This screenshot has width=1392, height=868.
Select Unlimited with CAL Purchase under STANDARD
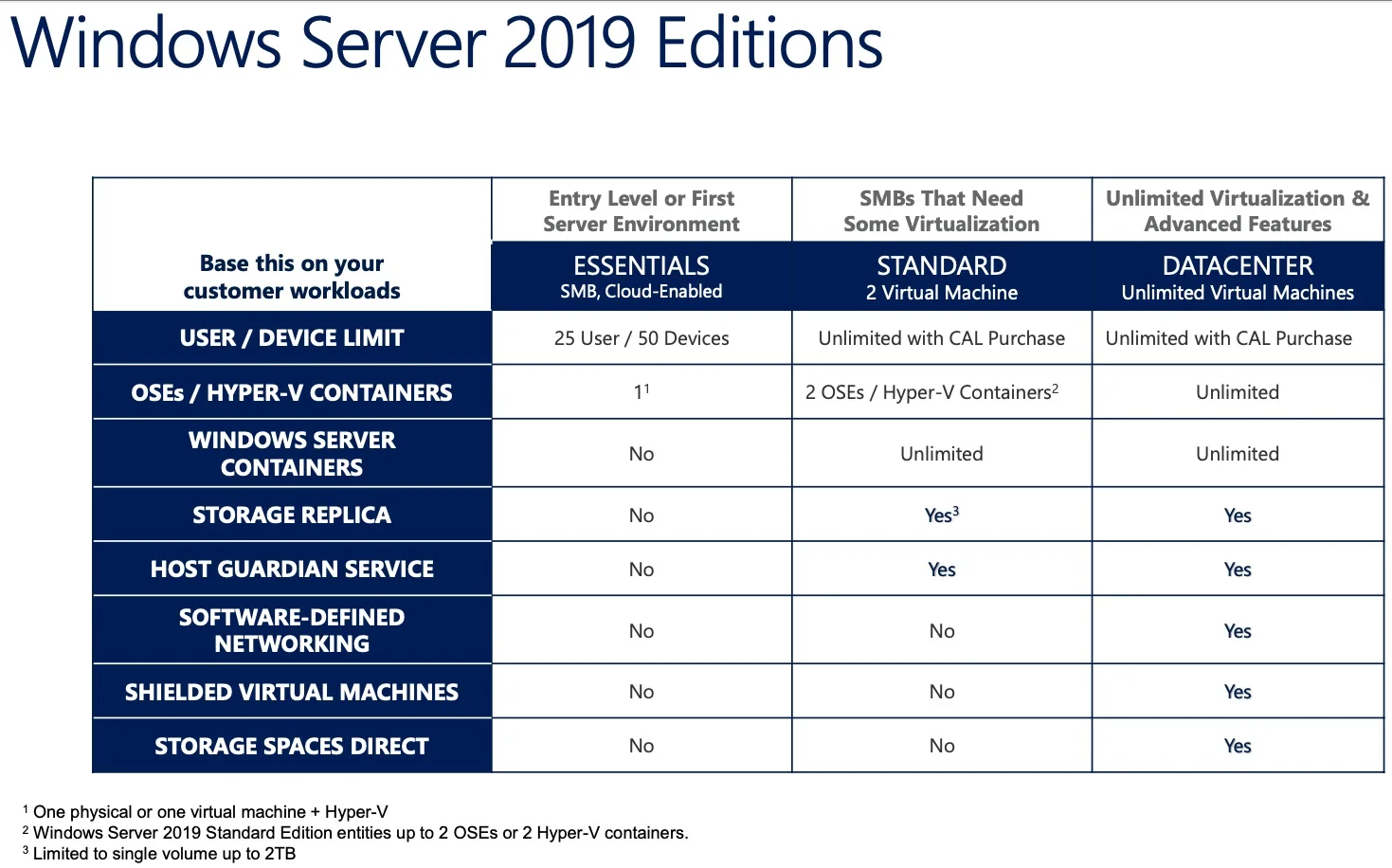coord(941,337)
